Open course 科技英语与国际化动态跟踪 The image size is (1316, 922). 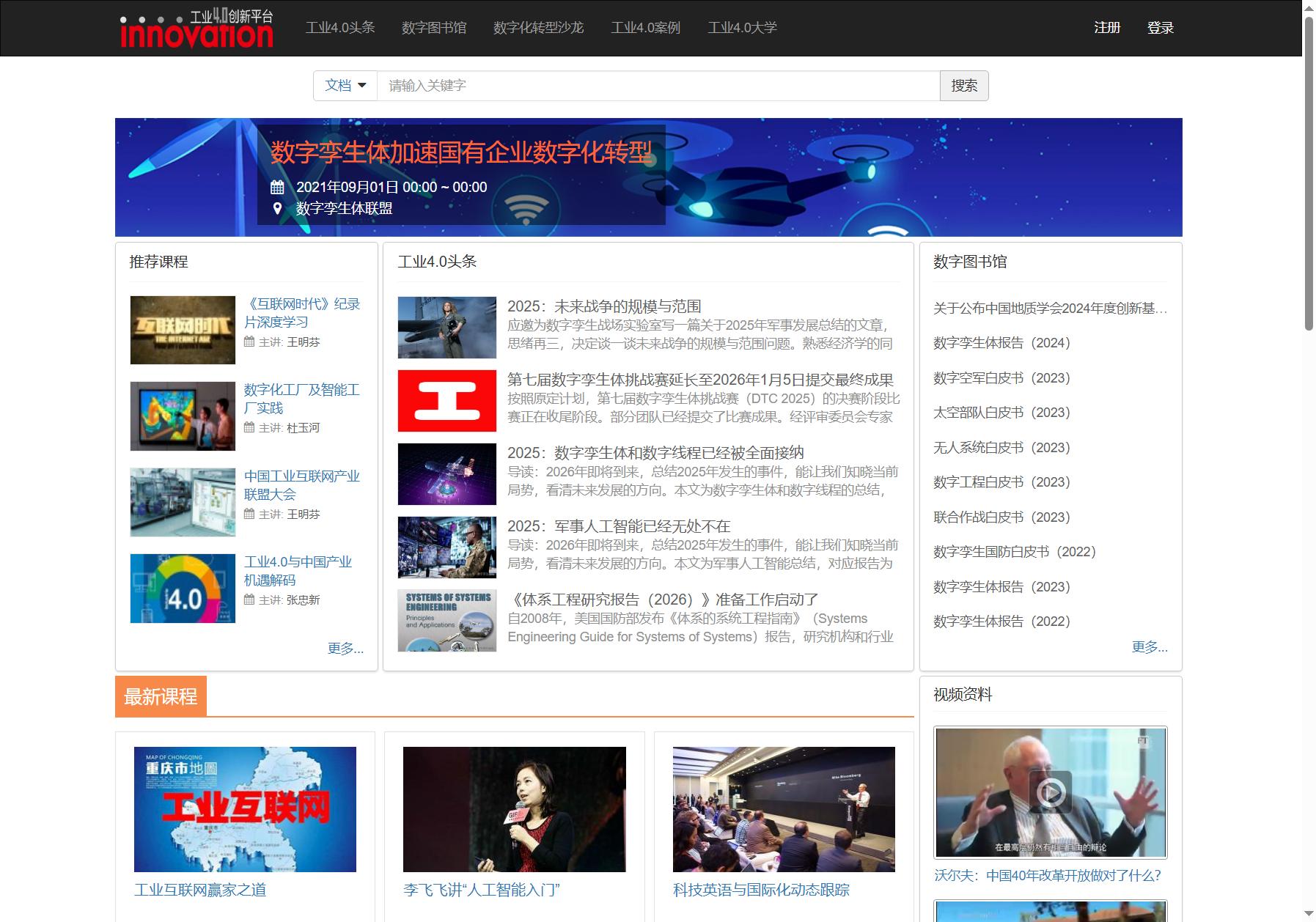point(761,890)
